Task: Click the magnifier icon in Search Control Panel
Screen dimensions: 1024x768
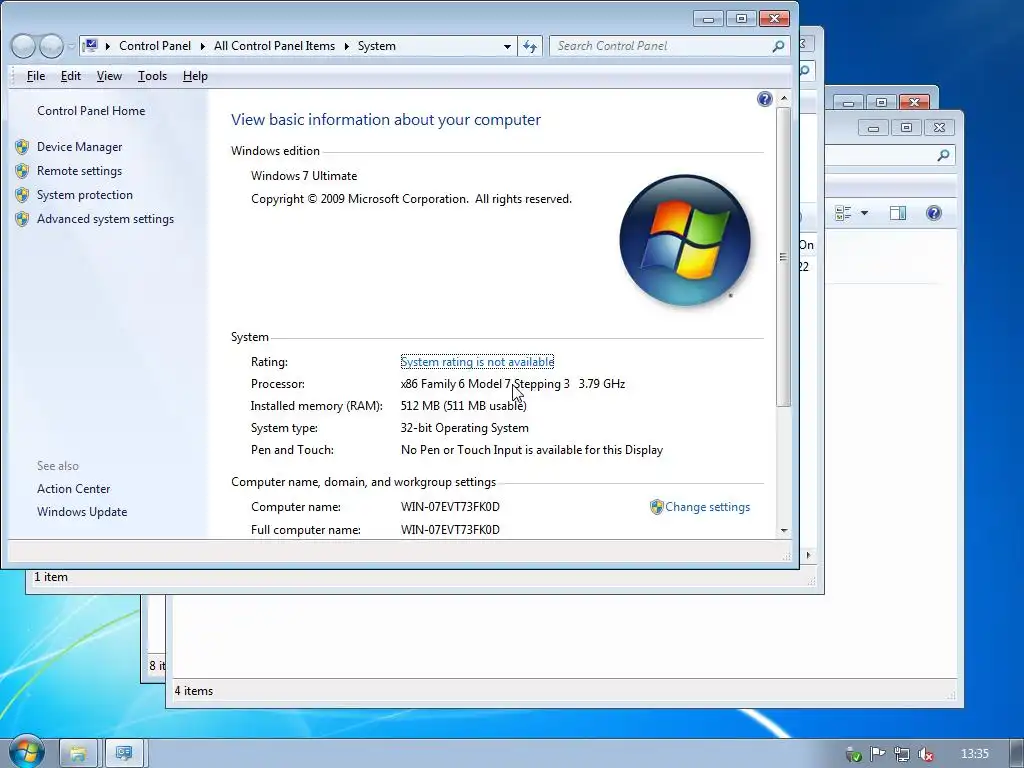Action: tap(778, 46)
